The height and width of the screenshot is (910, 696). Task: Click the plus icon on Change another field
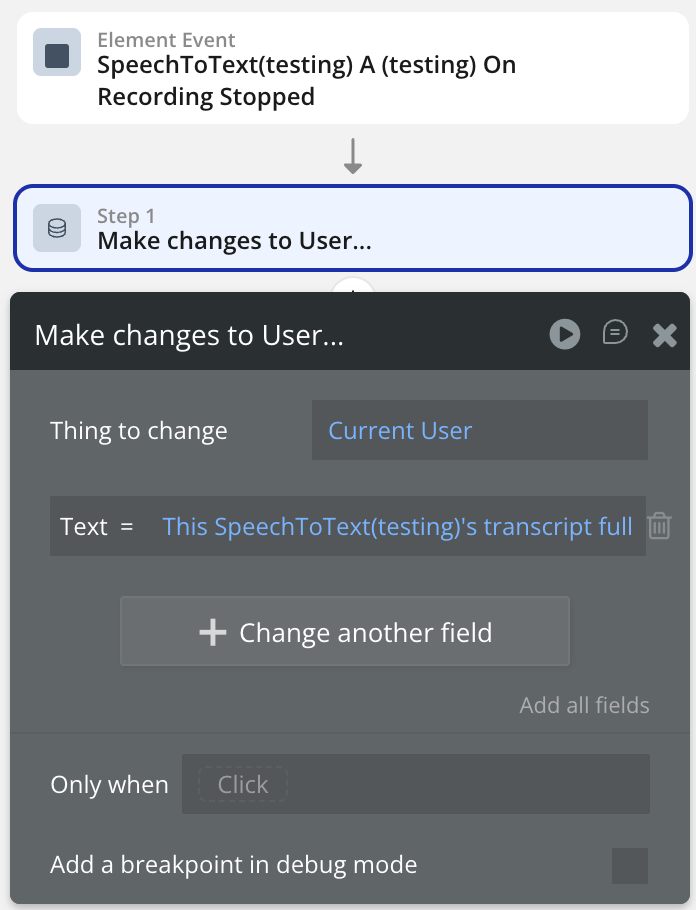[x=213, y=632]
